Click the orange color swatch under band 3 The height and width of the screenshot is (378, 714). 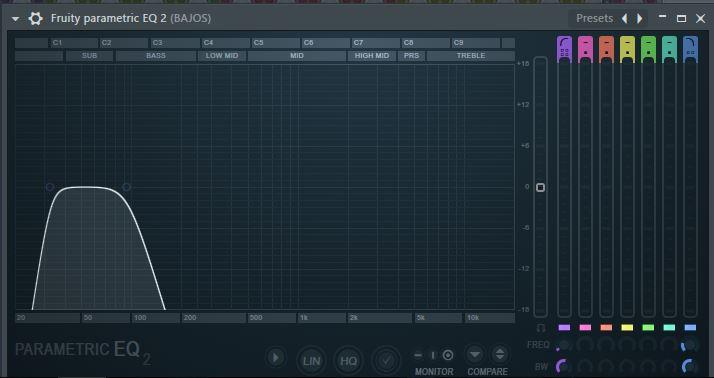click(606, 327)
